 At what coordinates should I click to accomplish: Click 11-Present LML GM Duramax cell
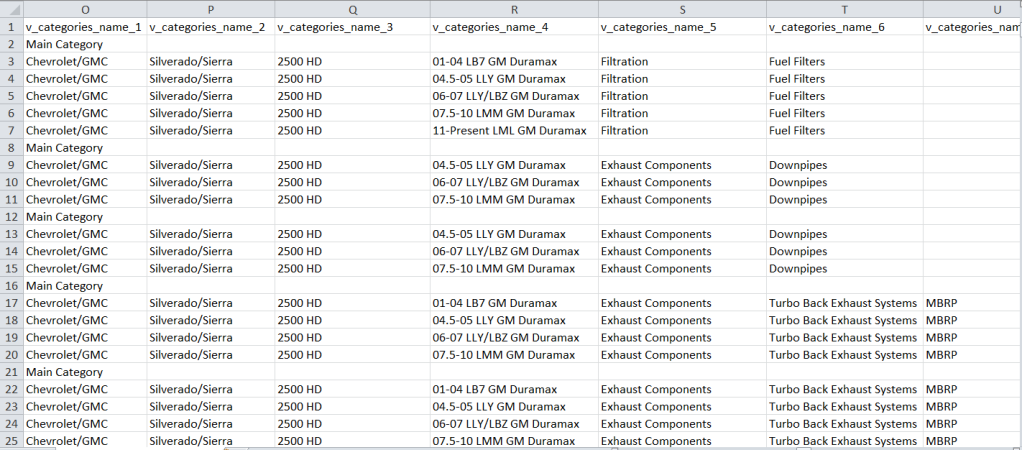514,130
